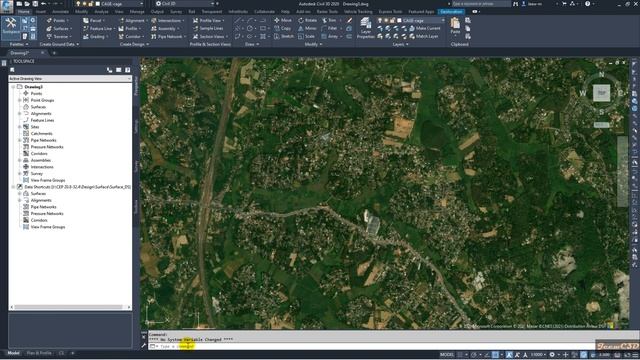This screenshot has height=360, width=640.
Task: Click the ViewCube TOP face
Action: click(x=601, y=93)
